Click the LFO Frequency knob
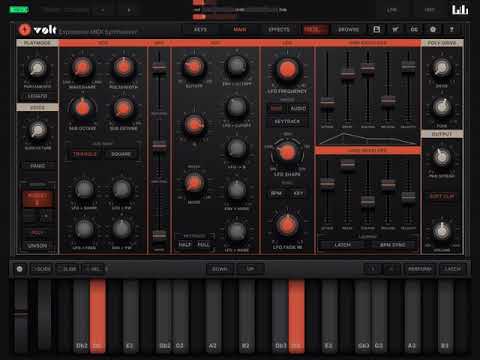Image resolution: width=480 pixels, height=360 pixels. point(287,70)
